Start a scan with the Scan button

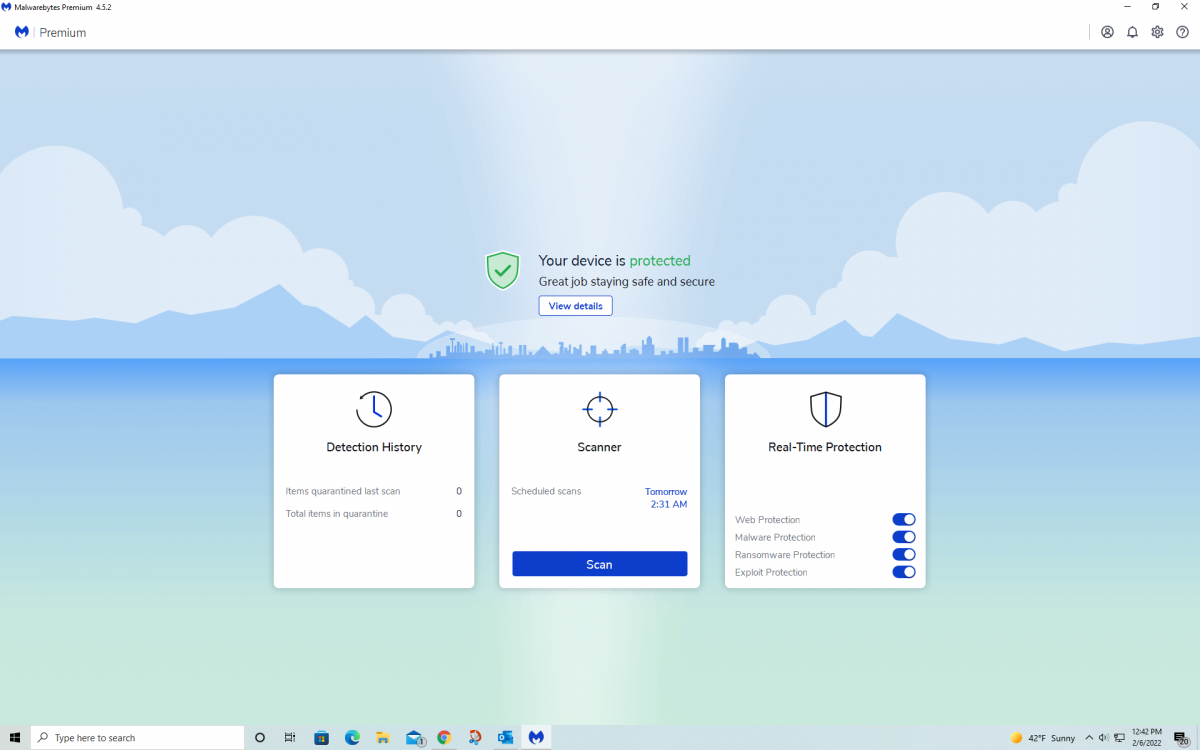(x=600, y=564)
